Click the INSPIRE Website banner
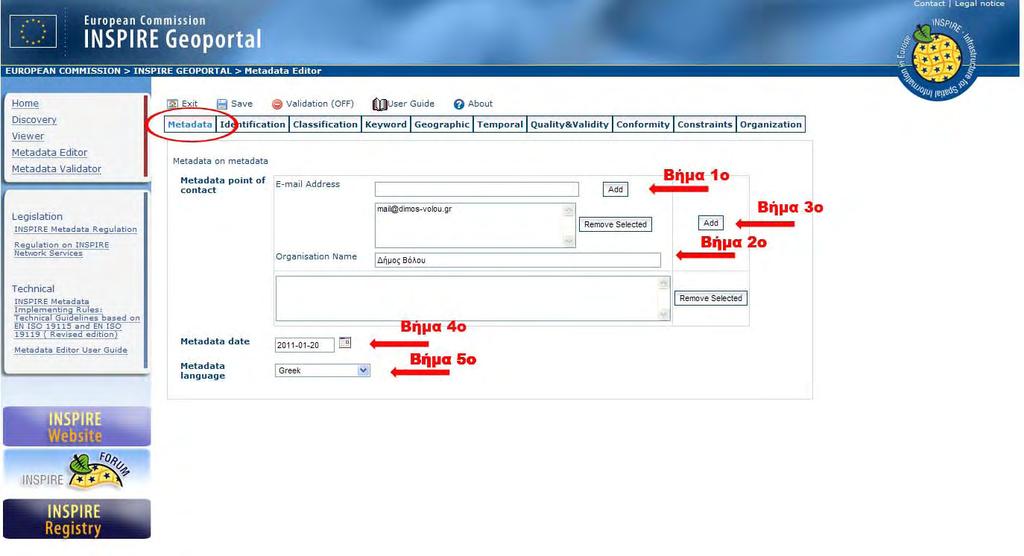The height and width of the screenshot is (556, 1024). pos(76,427)
